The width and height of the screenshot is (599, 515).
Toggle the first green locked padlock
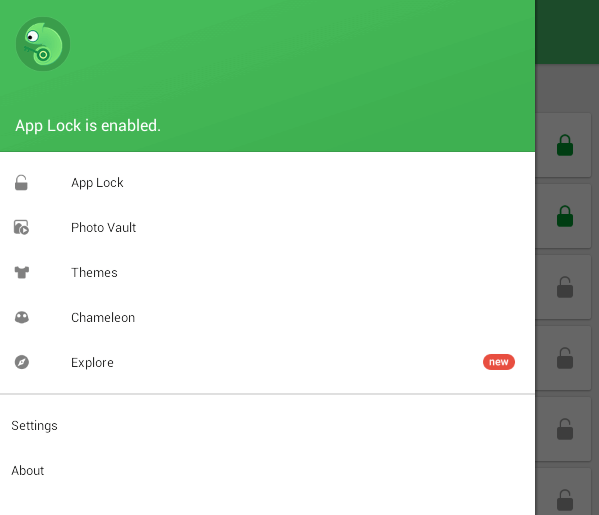(x=565, y=145)
